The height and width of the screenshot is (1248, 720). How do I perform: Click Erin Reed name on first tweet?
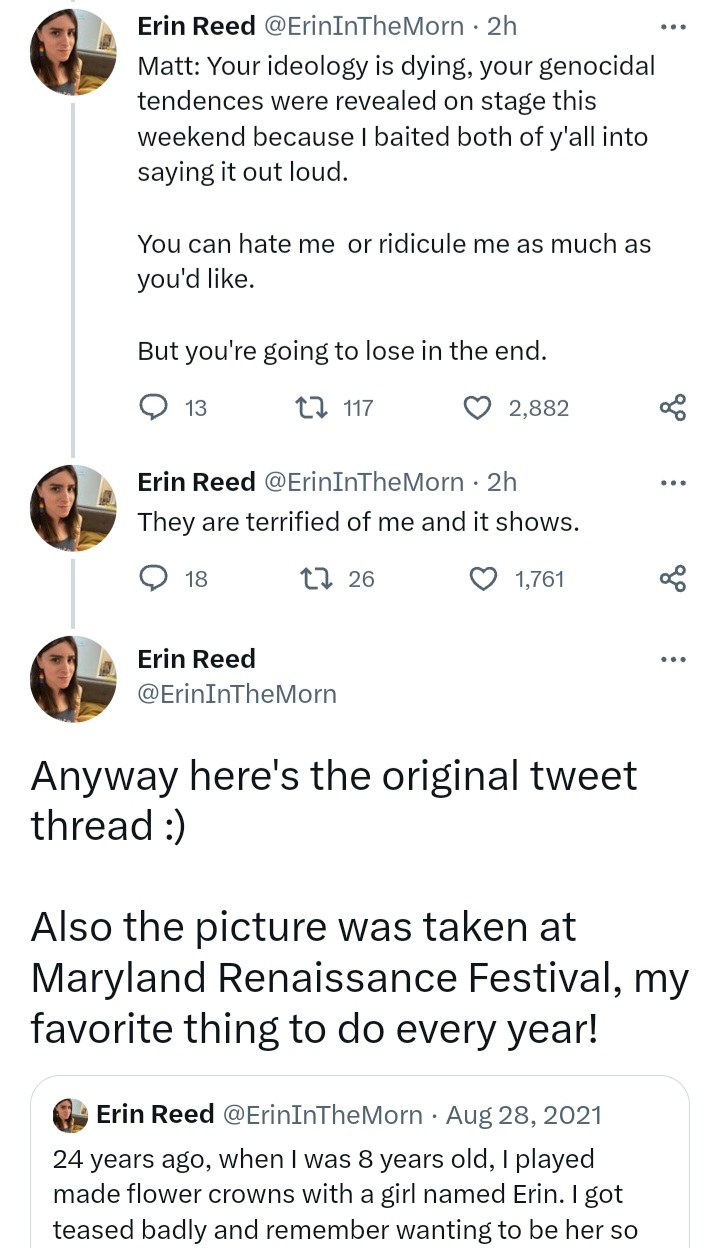click(x=196, y=27)
